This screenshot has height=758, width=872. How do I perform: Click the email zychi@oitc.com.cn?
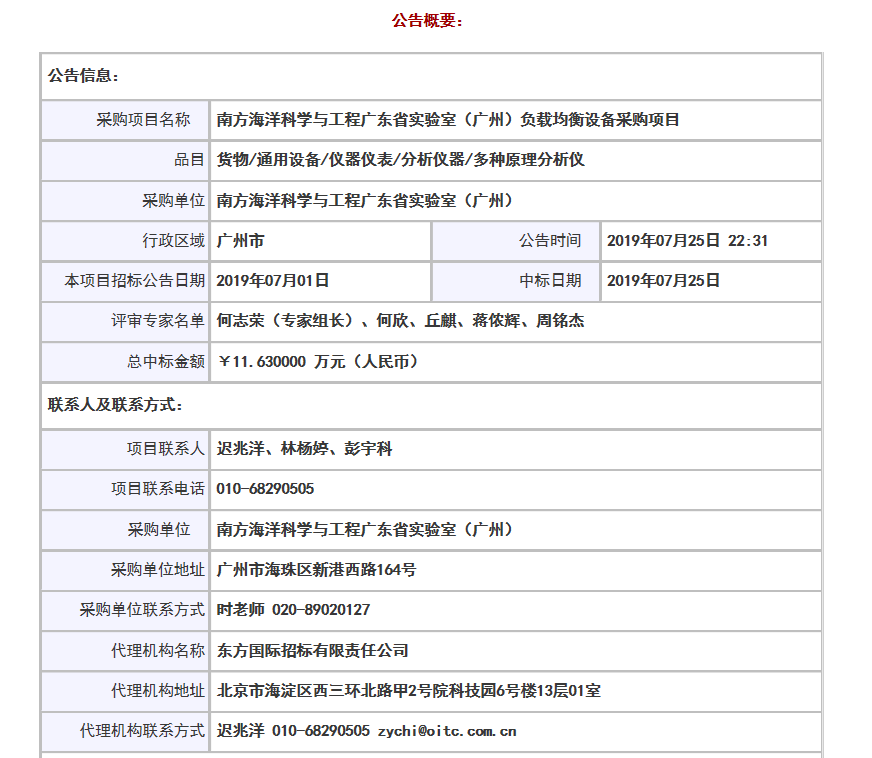click(446, 731)
